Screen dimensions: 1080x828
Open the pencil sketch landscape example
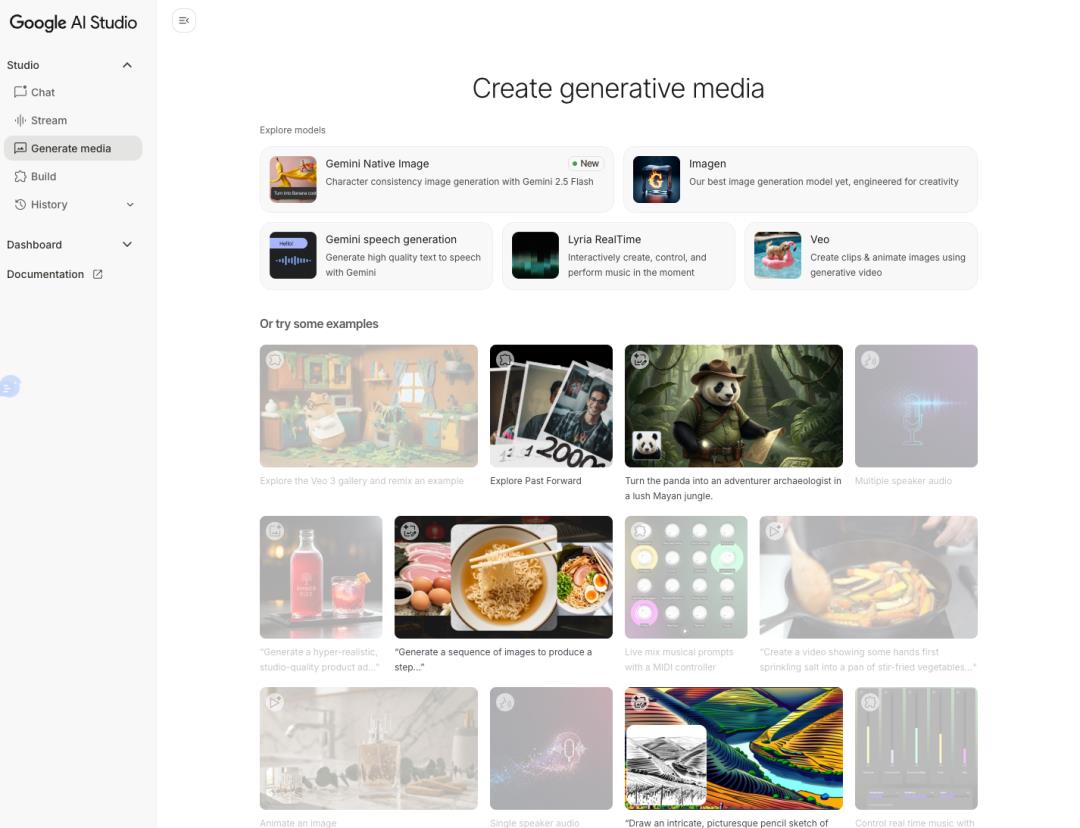point(734,748)
